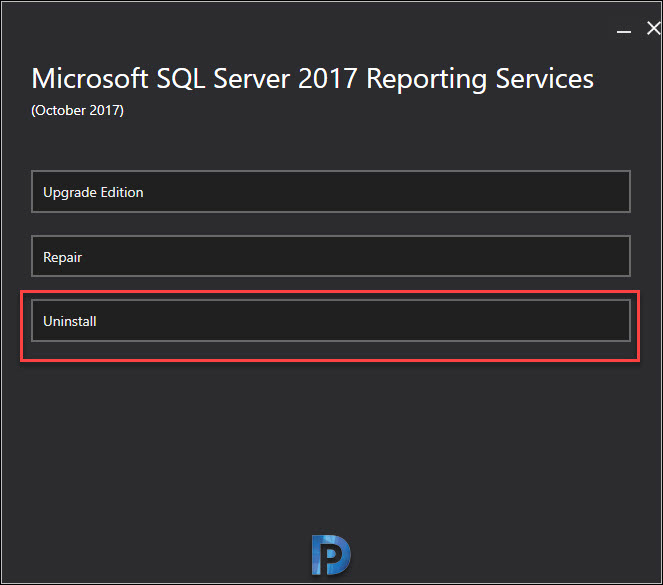Viewport: 663px width, 585px height.
Task: Click the 'Reporting Services' words in heading
Action: (x=480, y=79)
